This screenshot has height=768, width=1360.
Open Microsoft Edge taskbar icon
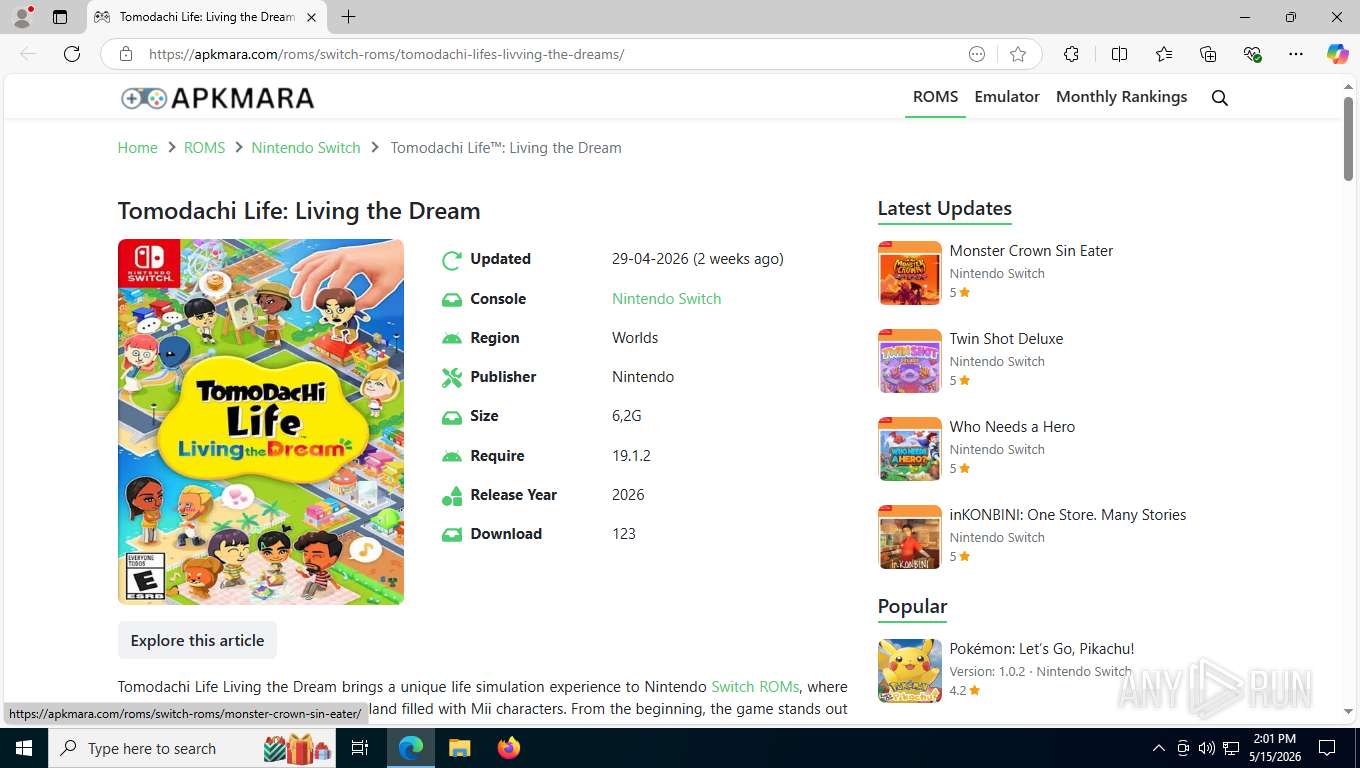tap(410, 748)
